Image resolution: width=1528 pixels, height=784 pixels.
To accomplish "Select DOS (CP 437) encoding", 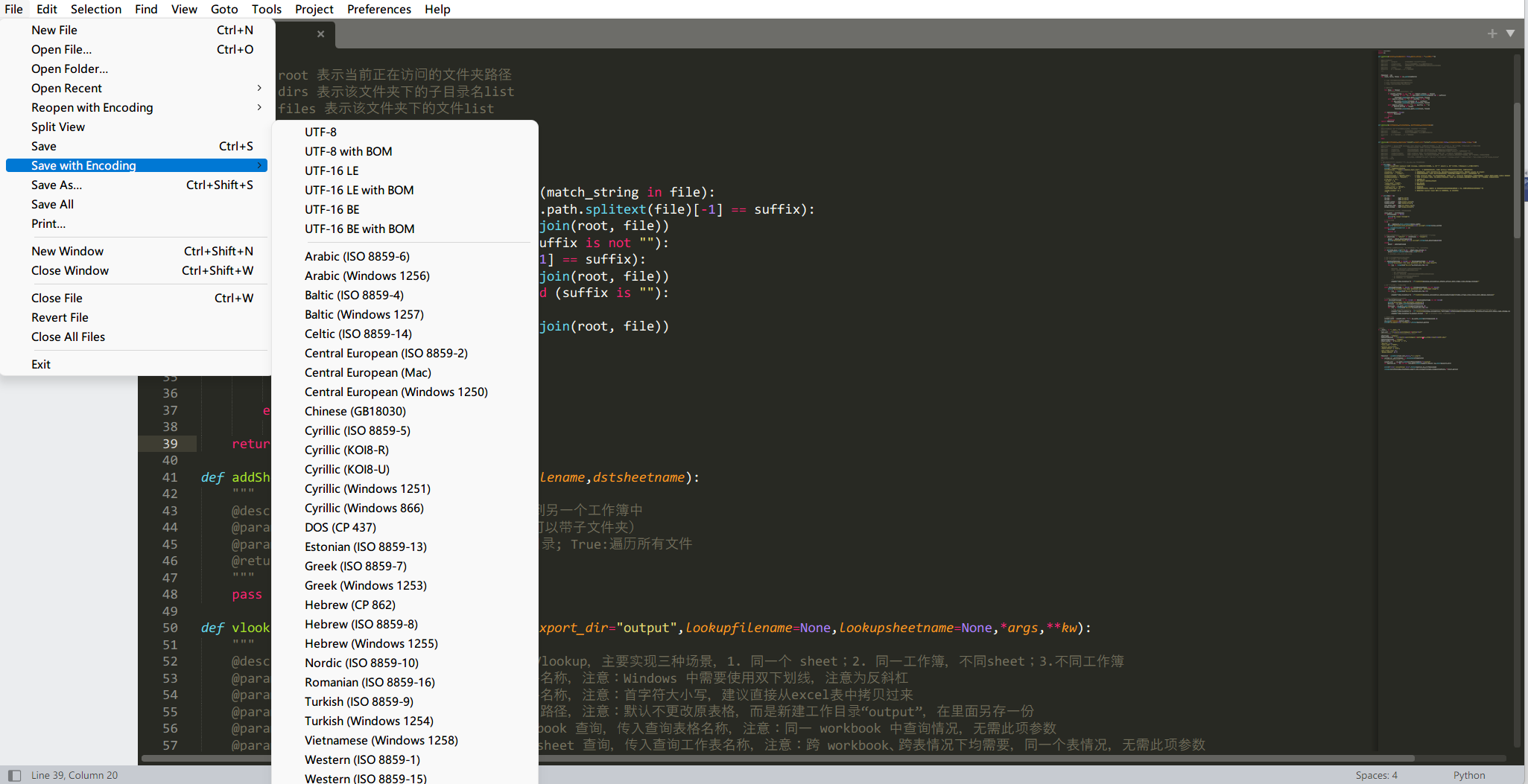I will (x=405, y=527).
